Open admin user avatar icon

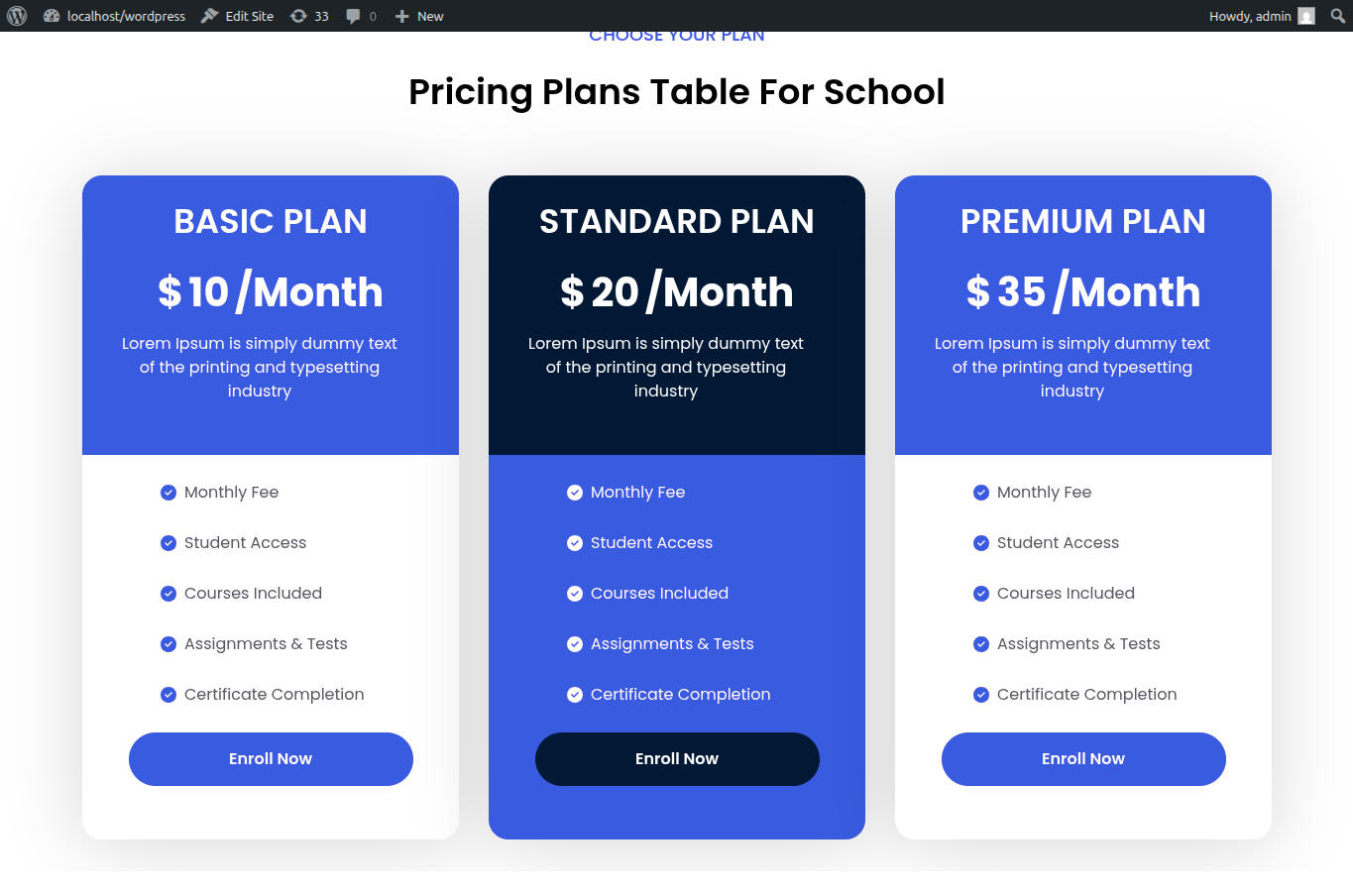pyautogui.click(x=1306, y=16)
